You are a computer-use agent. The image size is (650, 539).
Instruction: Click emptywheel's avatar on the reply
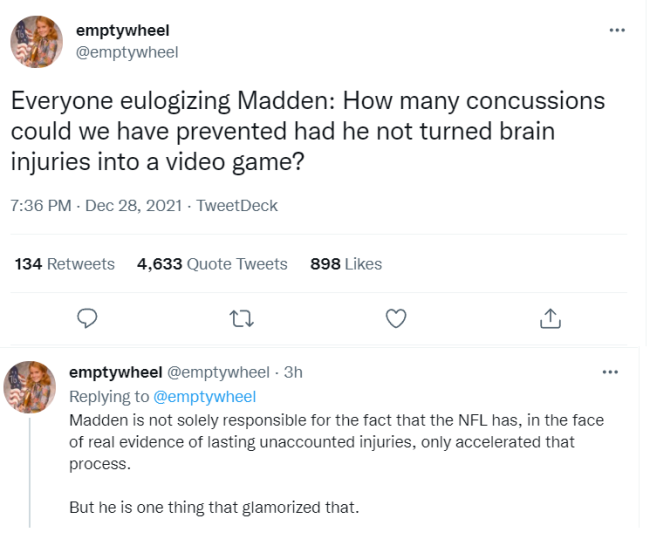tap(33, 387)
